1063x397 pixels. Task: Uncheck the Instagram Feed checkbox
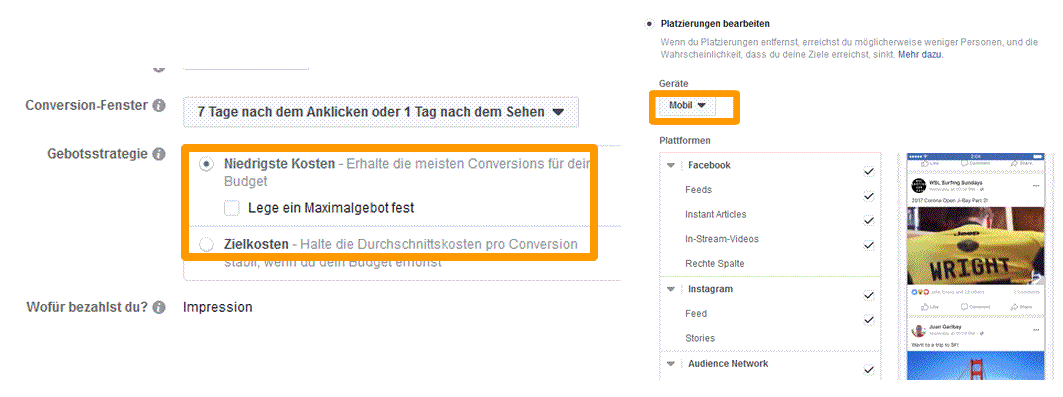868,320
